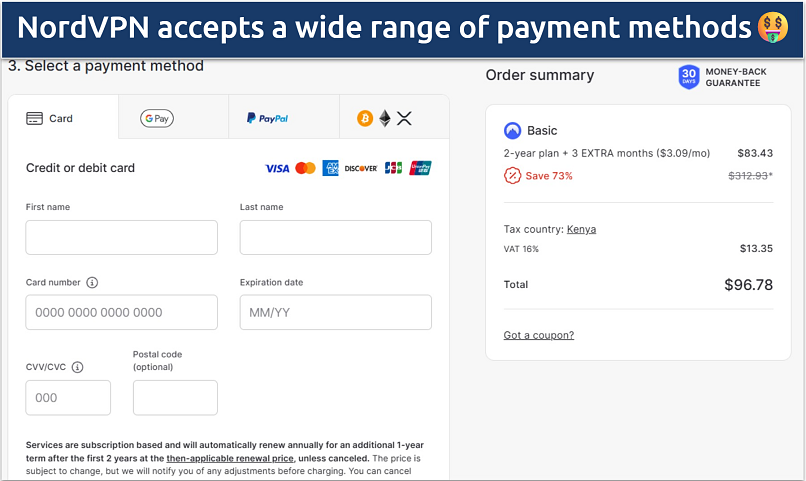This screenshot has width=806, height=481.
Task: Select the Card payment tab
Action: click(62, 118)
